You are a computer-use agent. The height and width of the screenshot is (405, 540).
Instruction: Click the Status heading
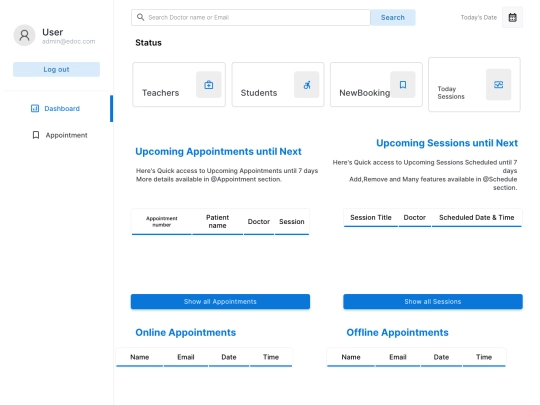[148, 43]
